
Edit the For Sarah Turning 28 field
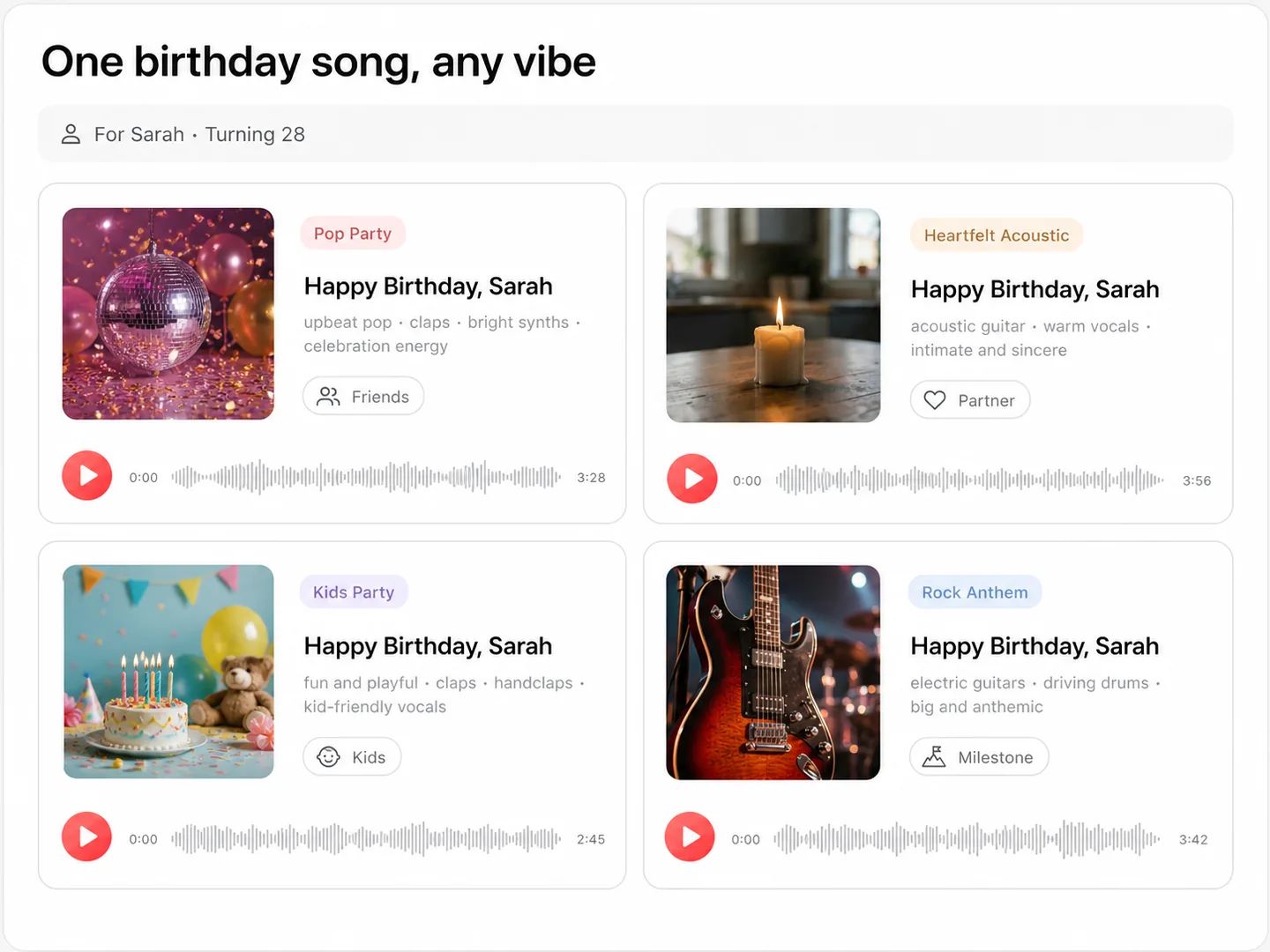pyautogui.click(x=635, y=134)
